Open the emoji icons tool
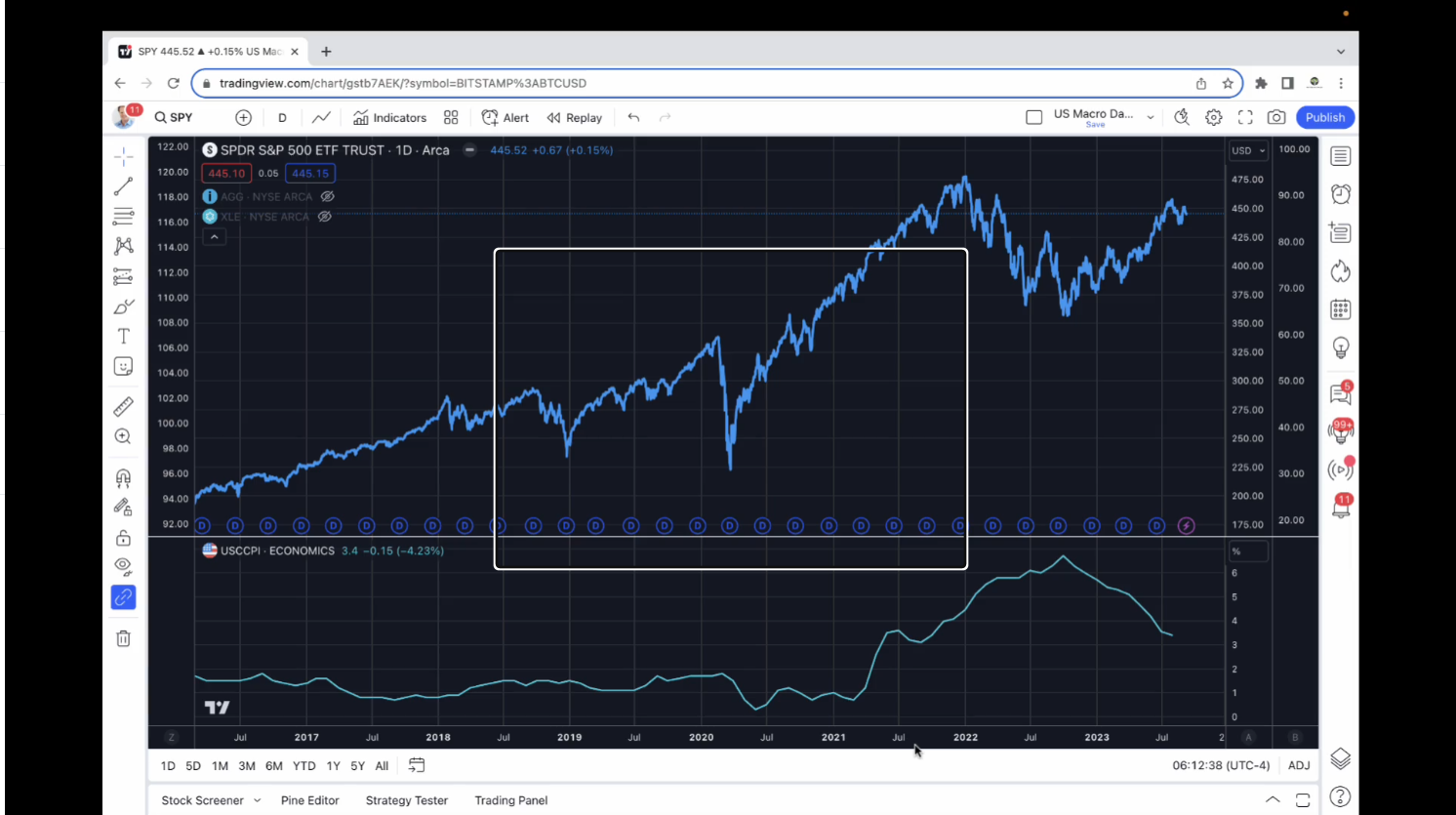The height and width of the screenshot is (815, 1456). pyautogui.click(x=123, y=366)
